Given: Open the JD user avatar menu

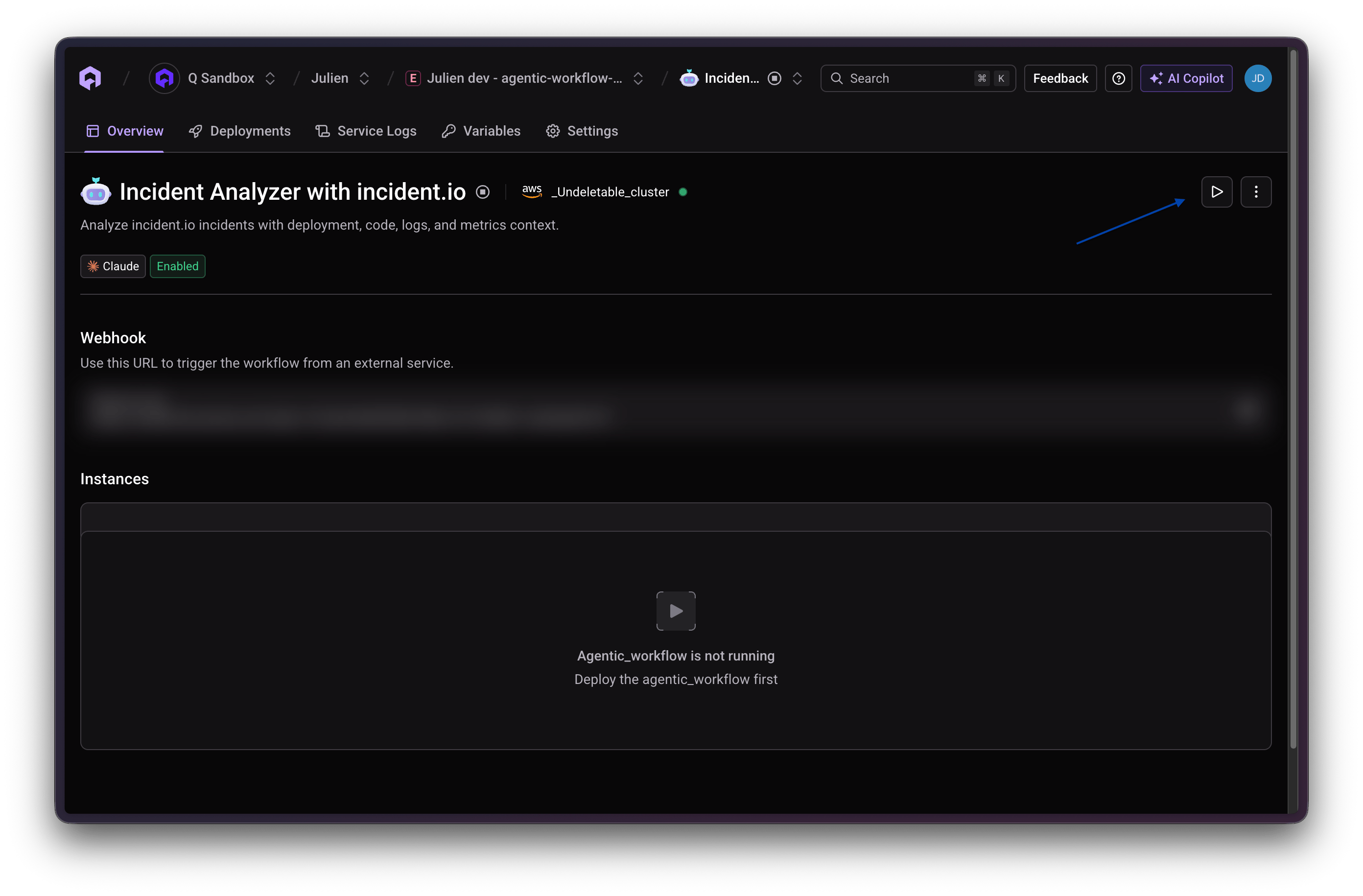Looking at the screenshot, I should [x=1258, y=78].
